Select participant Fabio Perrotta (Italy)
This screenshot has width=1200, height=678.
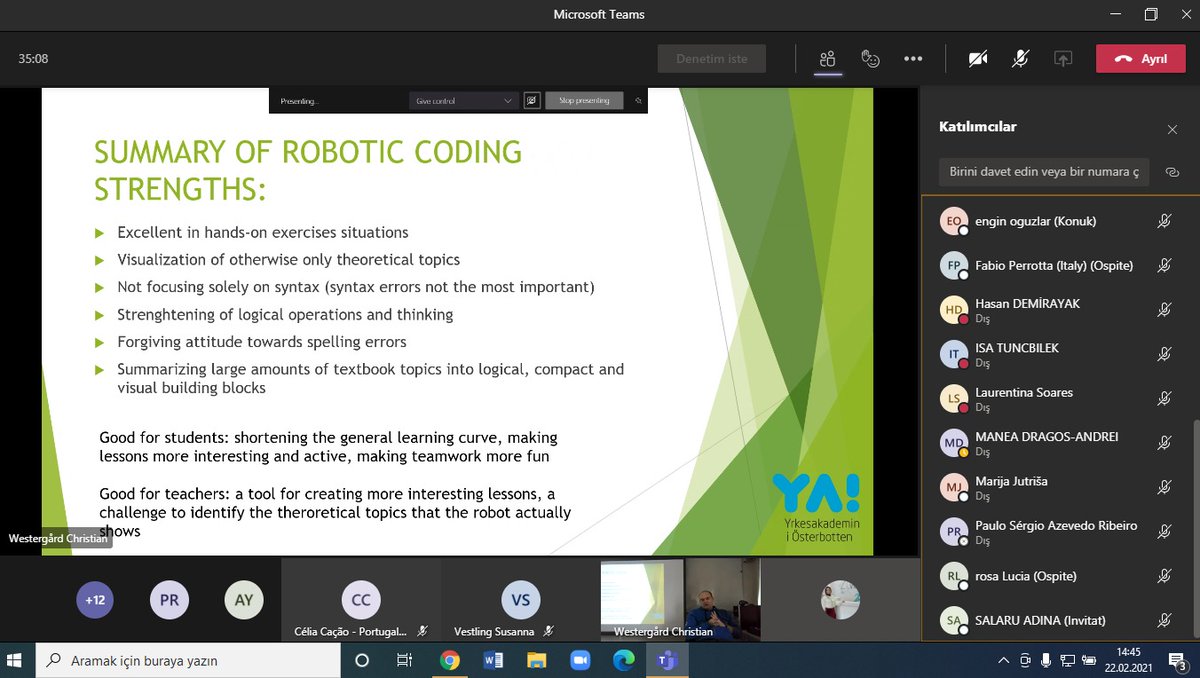1056,266
